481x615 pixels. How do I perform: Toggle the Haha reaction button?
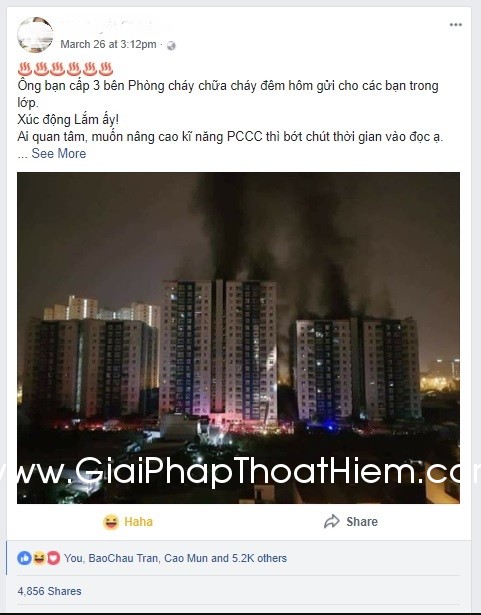pyautogui.click(x=128, y=522)
